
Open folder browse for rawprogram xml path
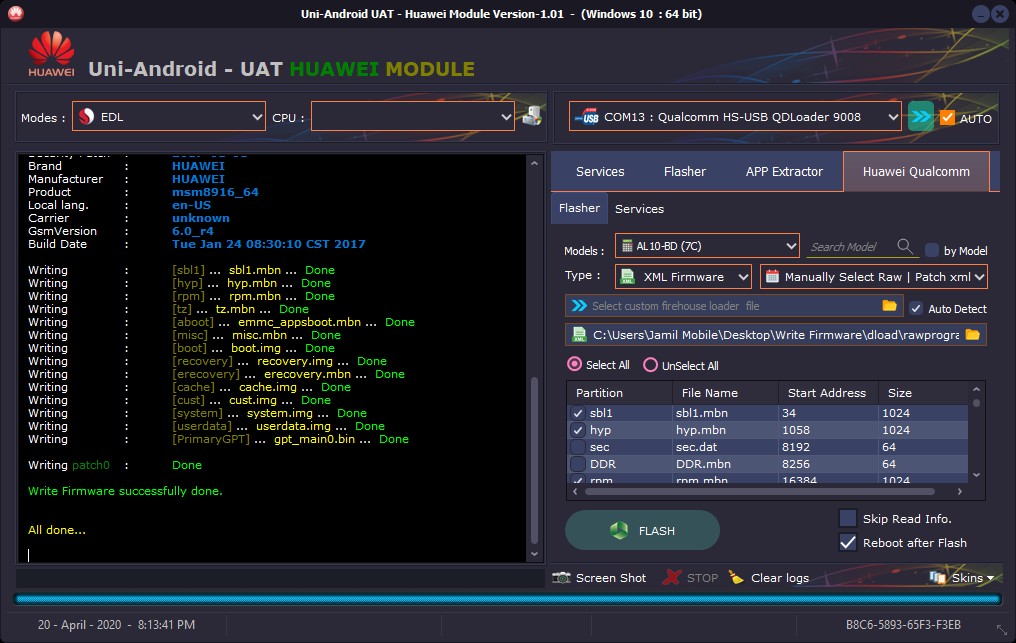[973, 334]
